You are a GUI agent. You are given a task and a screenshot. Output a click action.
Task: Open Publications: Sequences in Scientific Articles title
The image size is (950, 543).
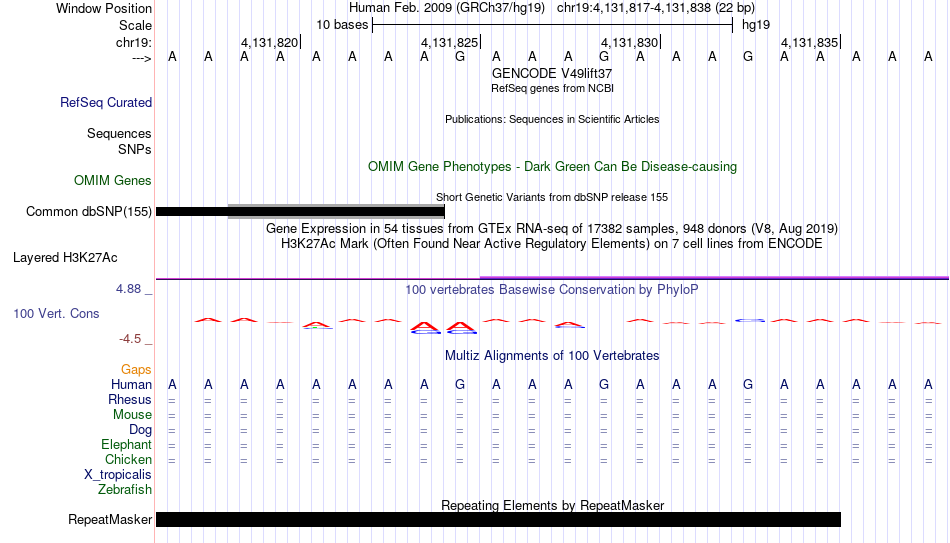point(552,119)
